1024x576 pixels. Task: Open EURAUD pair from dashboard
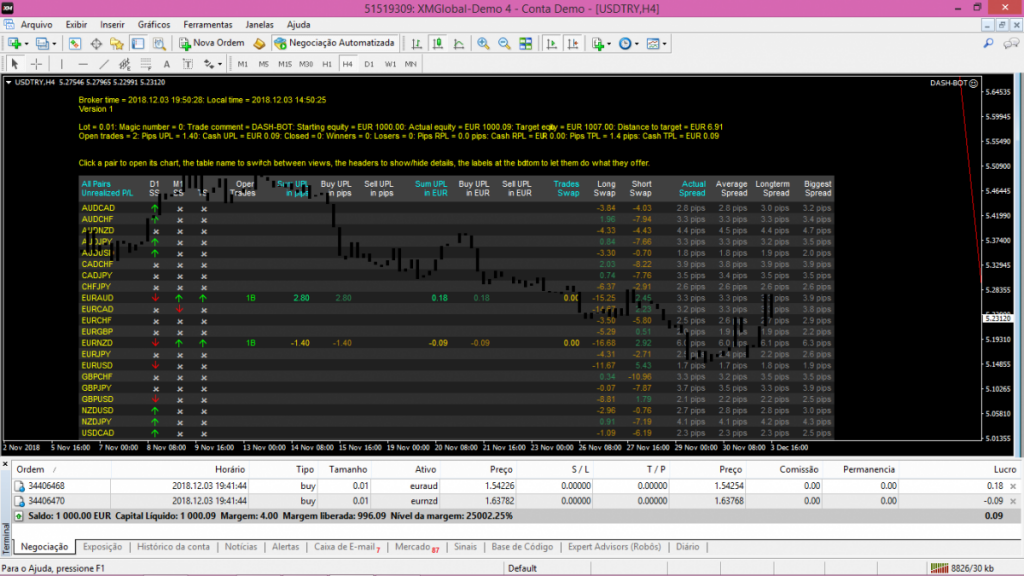click(x=97, y=298)
